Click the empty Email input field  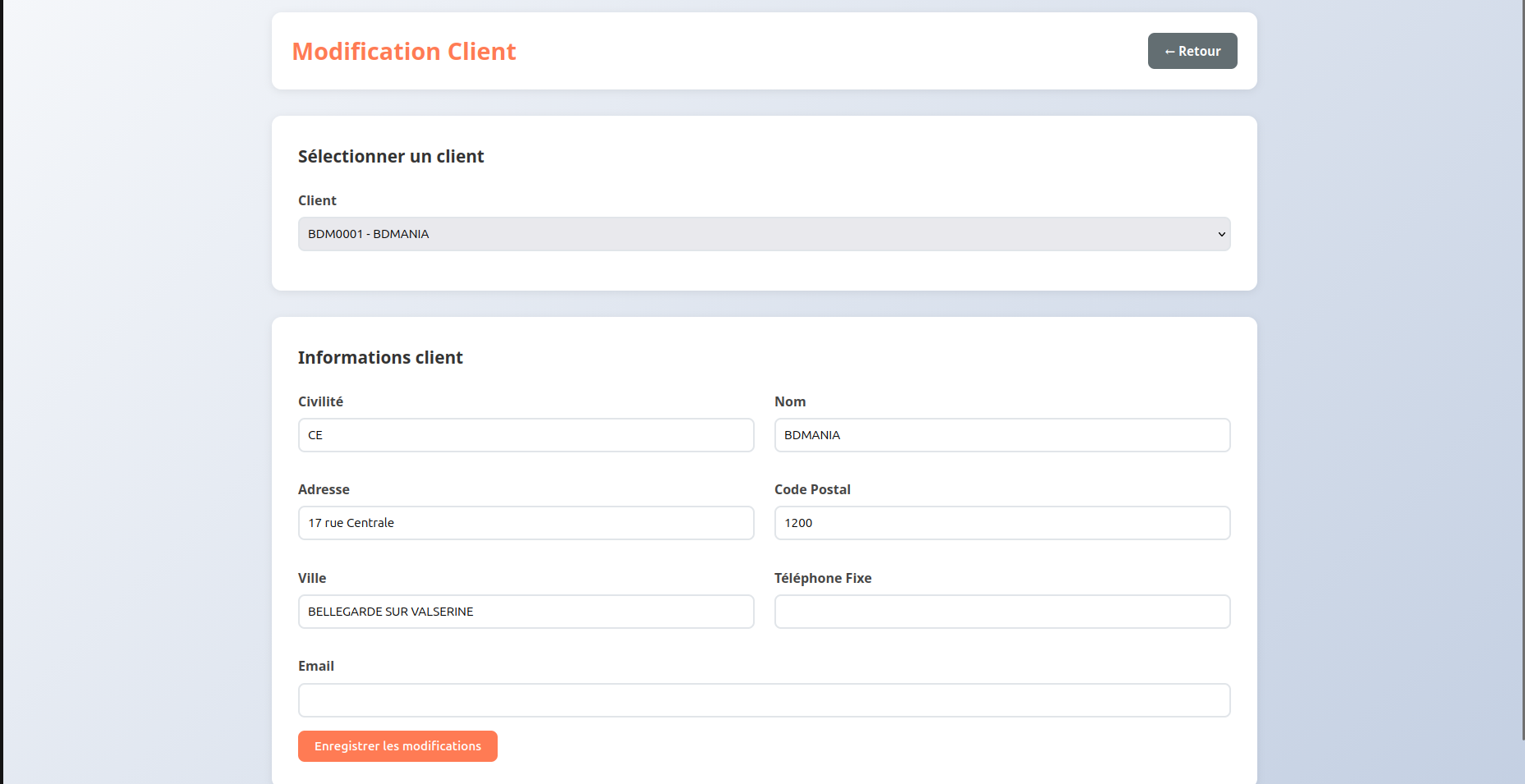[763, 699]
